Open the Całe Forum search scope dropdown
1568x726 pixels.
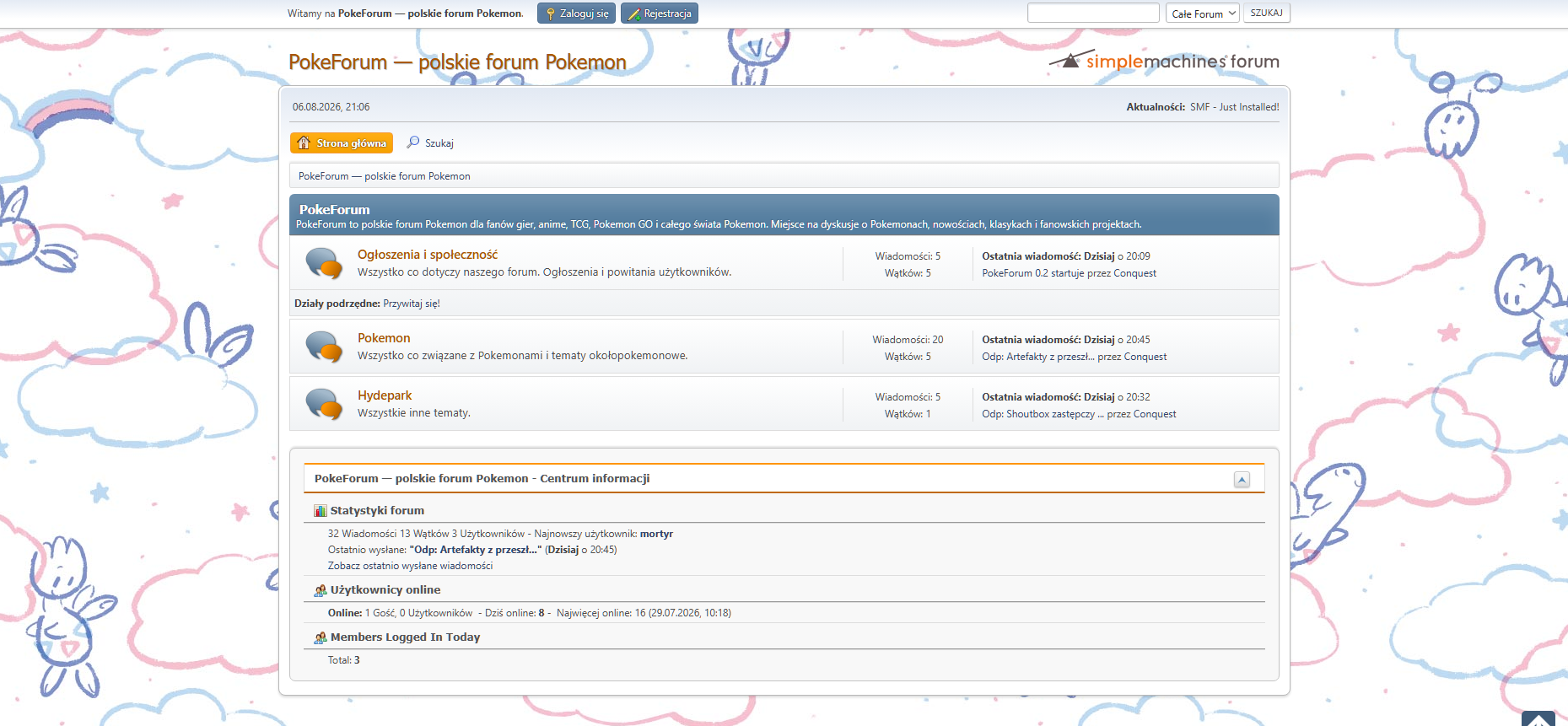click(1203, 13)
